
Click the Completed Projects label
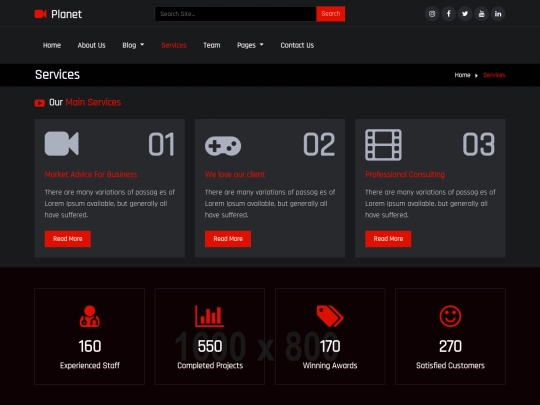[x=210, y=365]
